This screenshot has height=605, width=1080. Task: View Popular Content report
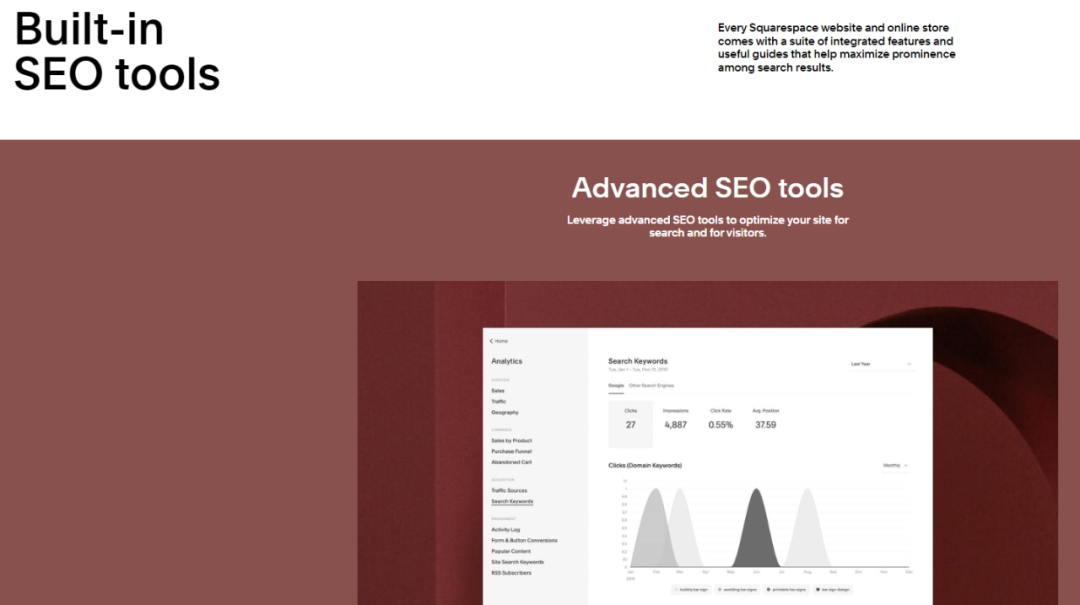511,551
